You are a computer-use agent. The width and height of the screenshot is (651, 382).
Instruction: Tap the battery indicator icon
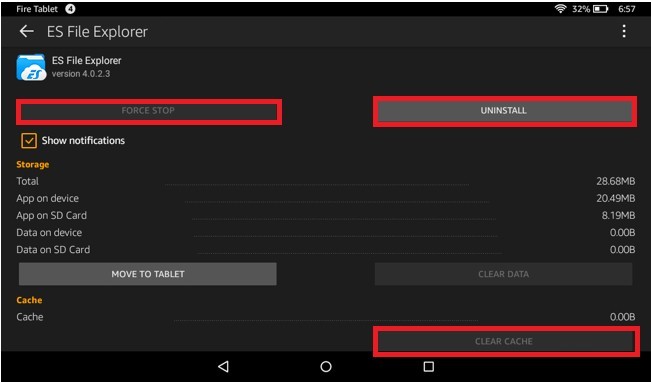coord(600,9)
